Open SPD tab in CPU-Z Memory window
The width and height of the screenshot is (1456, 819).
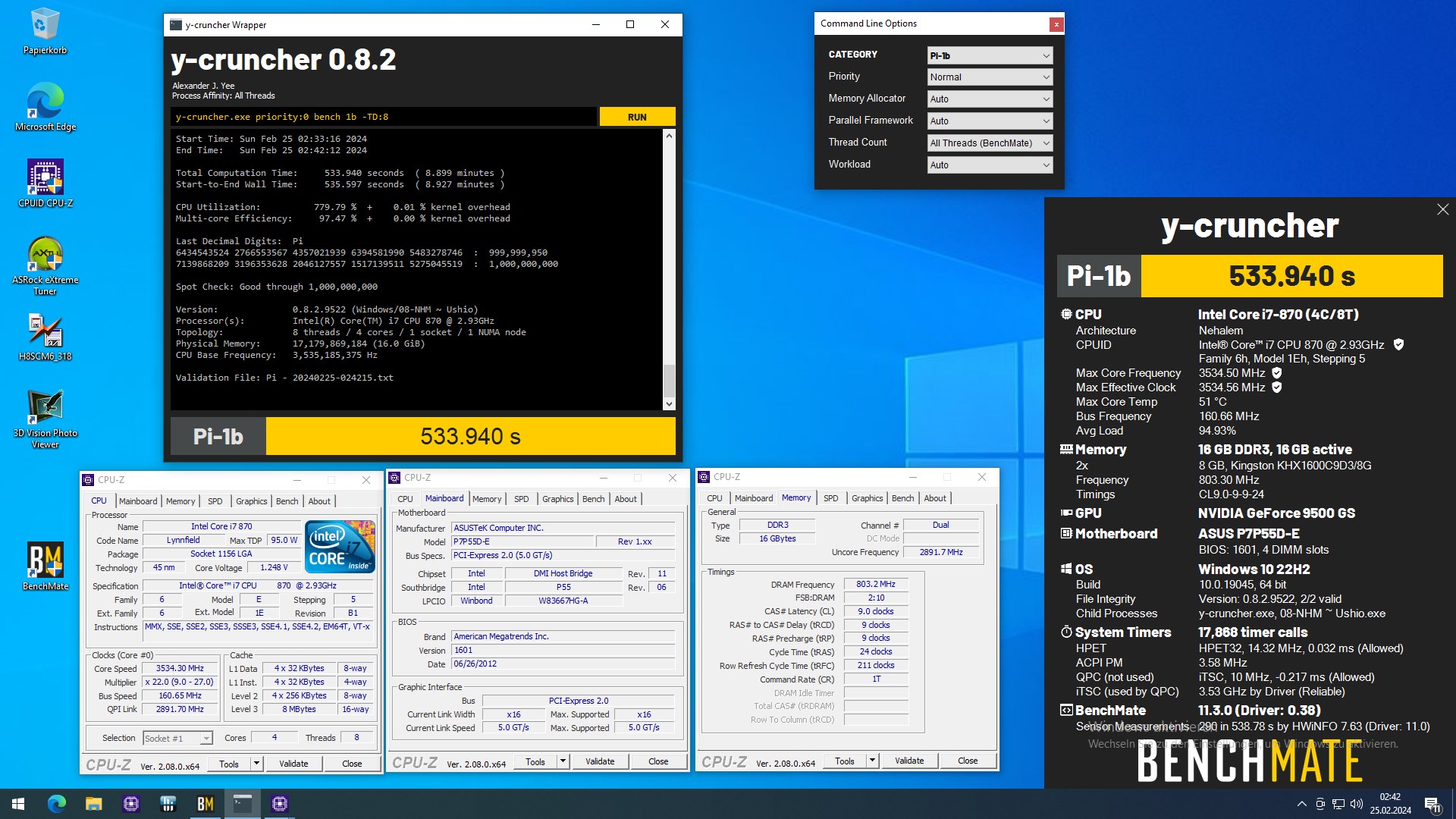tap(831, 498)
